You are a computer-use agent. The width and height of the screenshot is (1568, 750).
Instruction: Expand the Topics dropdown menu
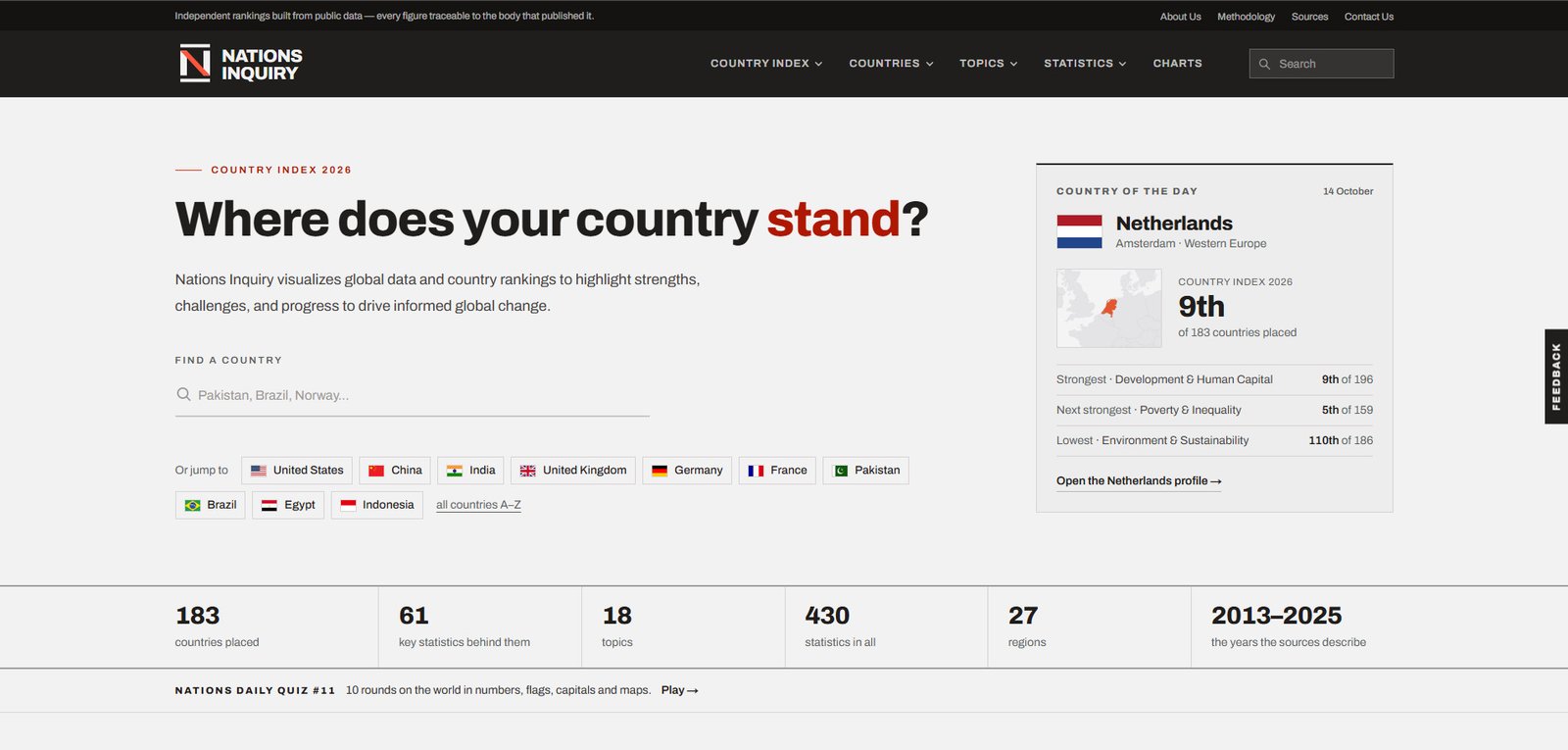click(x=988, y=64)
